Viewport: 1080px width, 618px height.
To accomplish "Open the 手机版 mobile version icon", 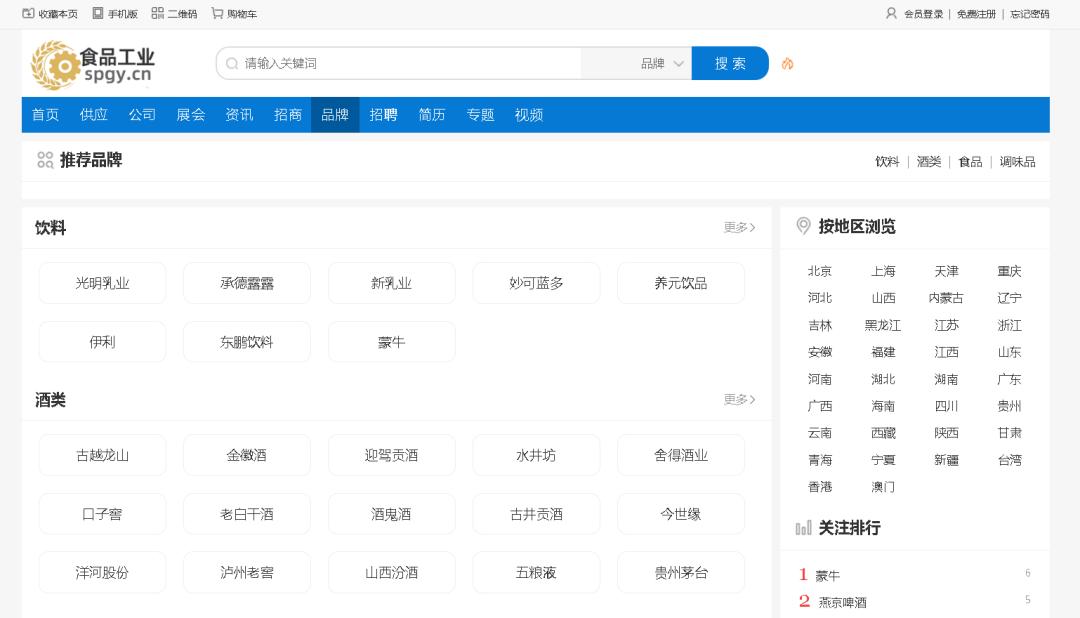I will click(x=98, y=13).
